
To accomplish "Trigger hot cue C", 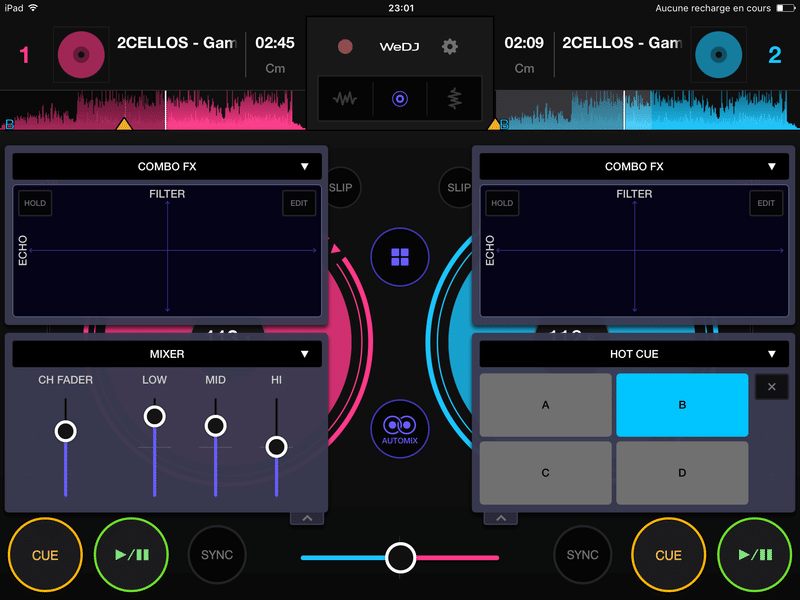I will point(545,473).
